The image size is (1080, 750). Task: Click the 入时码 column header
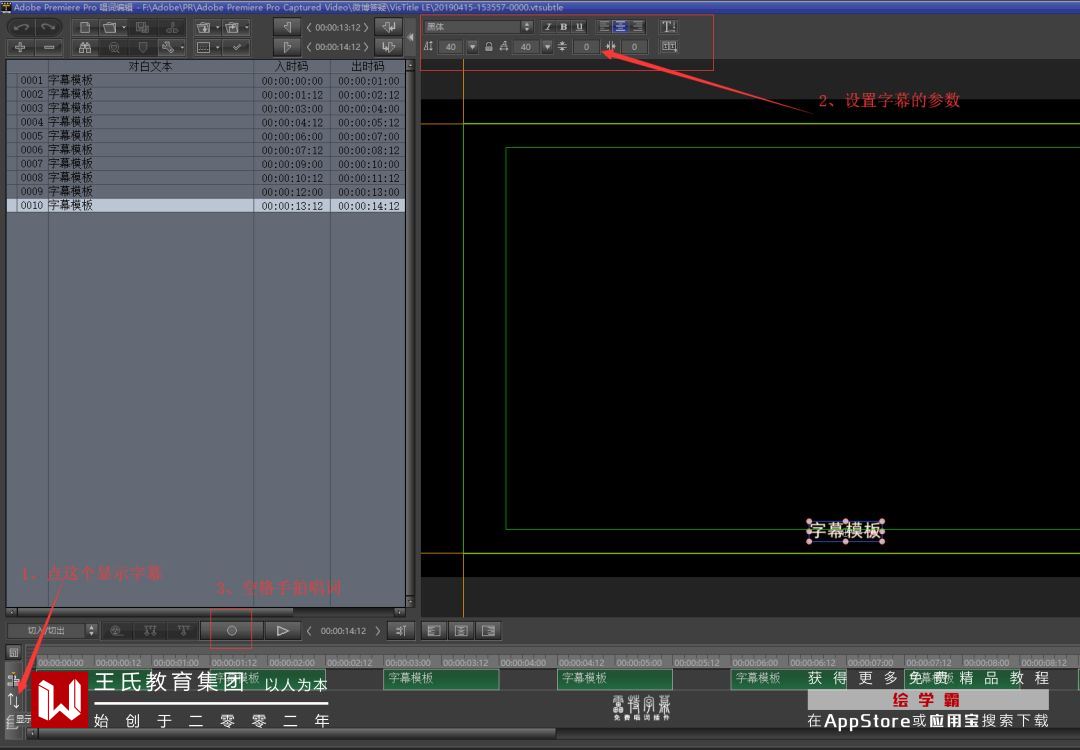click(291, 66)
